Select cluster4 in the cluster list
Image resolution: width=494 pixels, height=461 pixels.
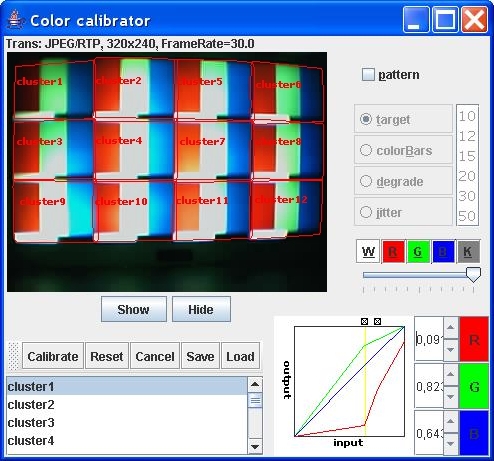tap(127, 441)
